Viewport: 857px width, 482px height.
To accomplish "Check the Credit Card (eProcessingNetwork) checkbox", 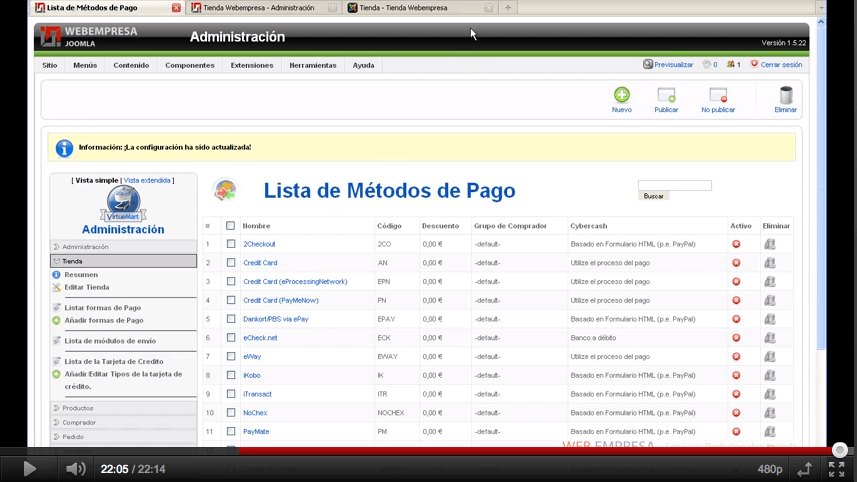I will (231, 281).
